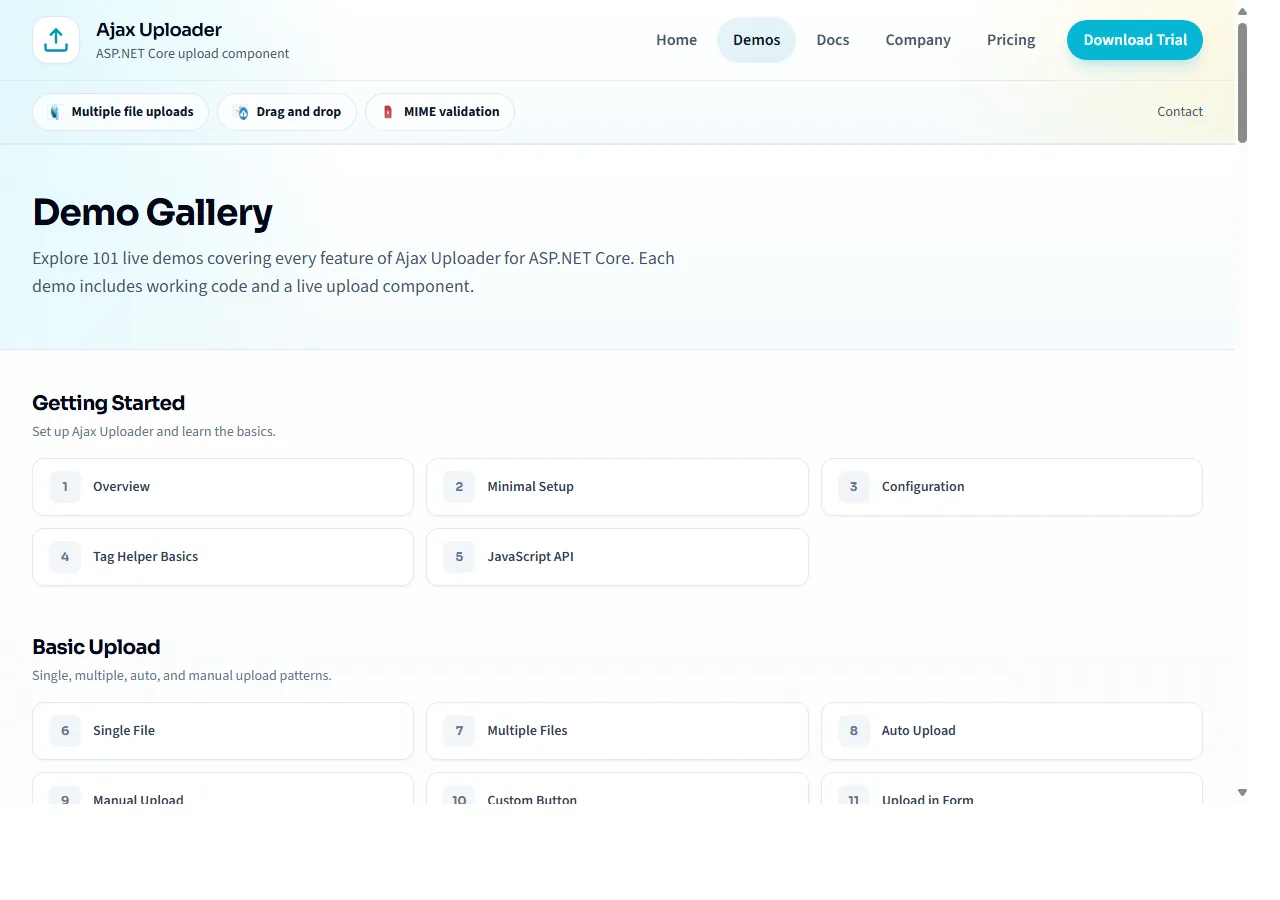The image size is (1280, 900).
Task: Open the Auto Upload demo card
Action: [x=1012, y=731]
